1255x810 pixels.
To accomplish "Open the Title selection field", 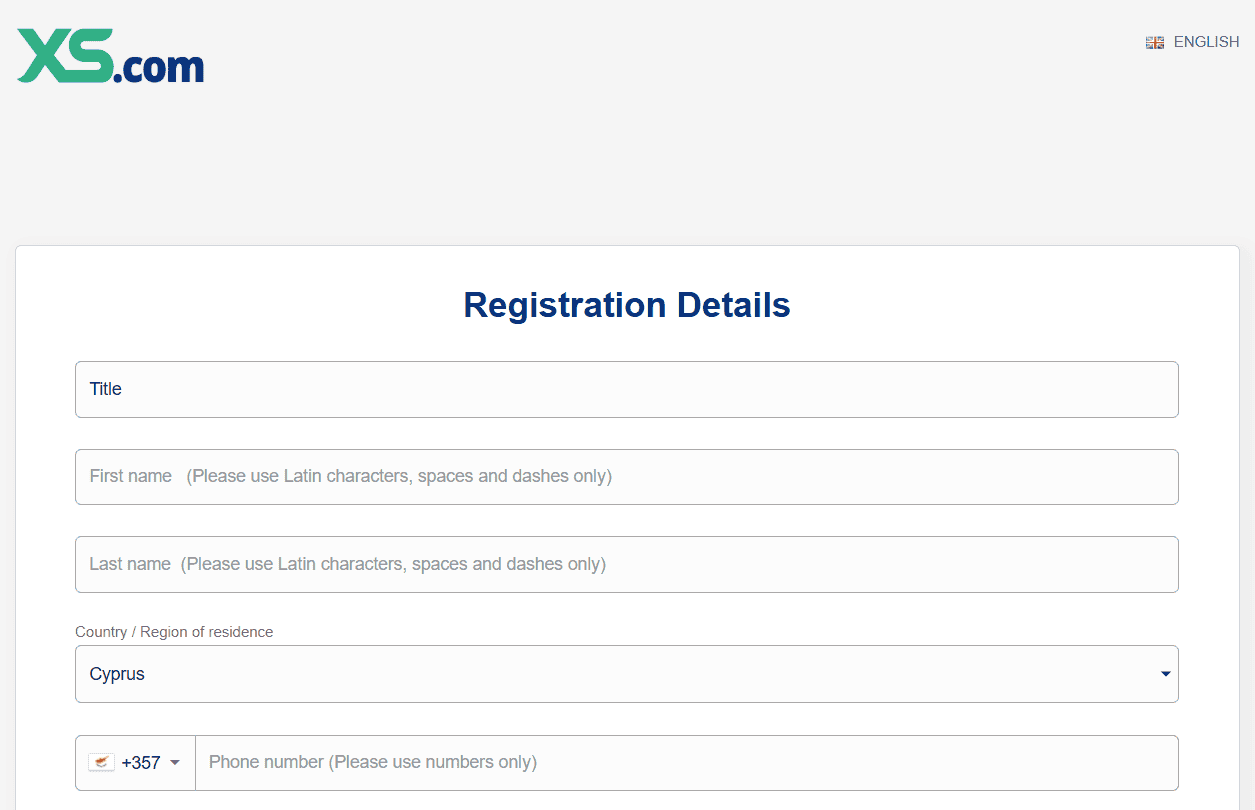I will [626, 389].
